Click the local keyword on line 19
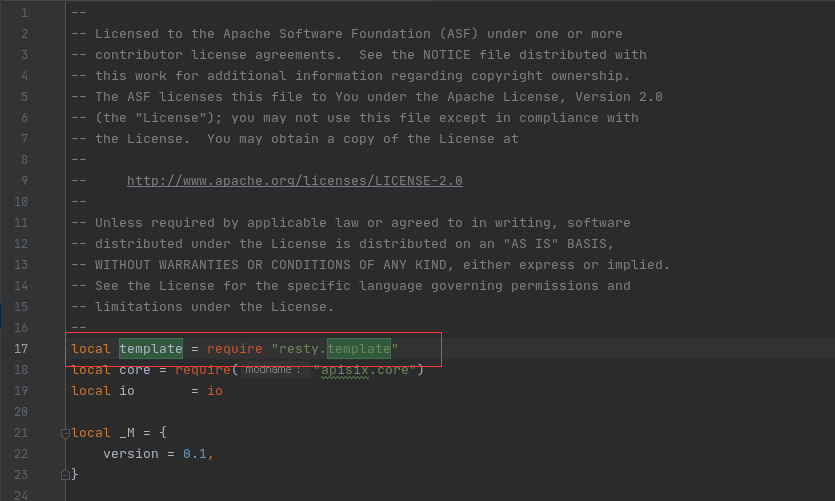The image size is (835, 501). [x=91, y=391]
